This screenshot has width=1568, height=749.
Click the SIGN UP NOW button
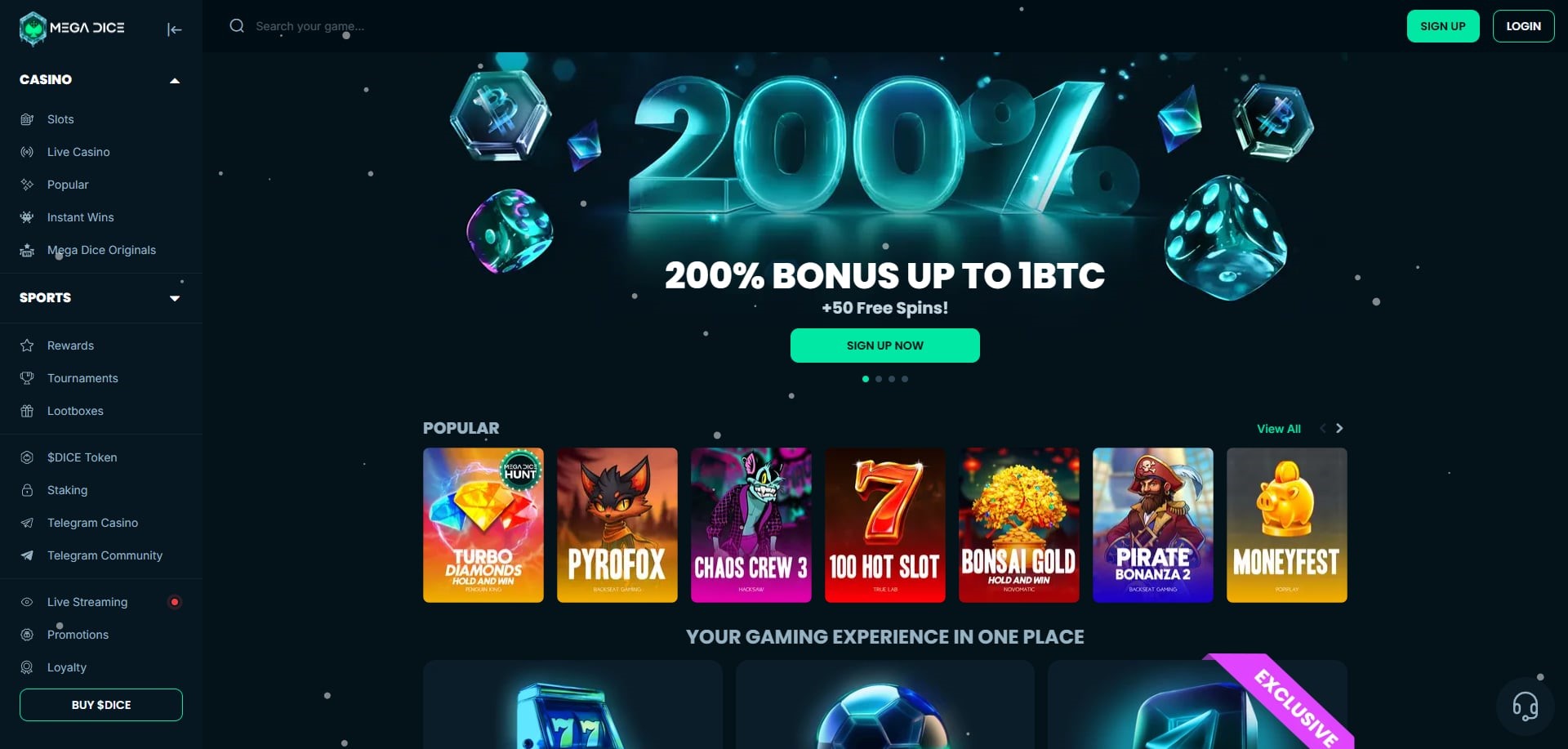[x=884, y=346]
